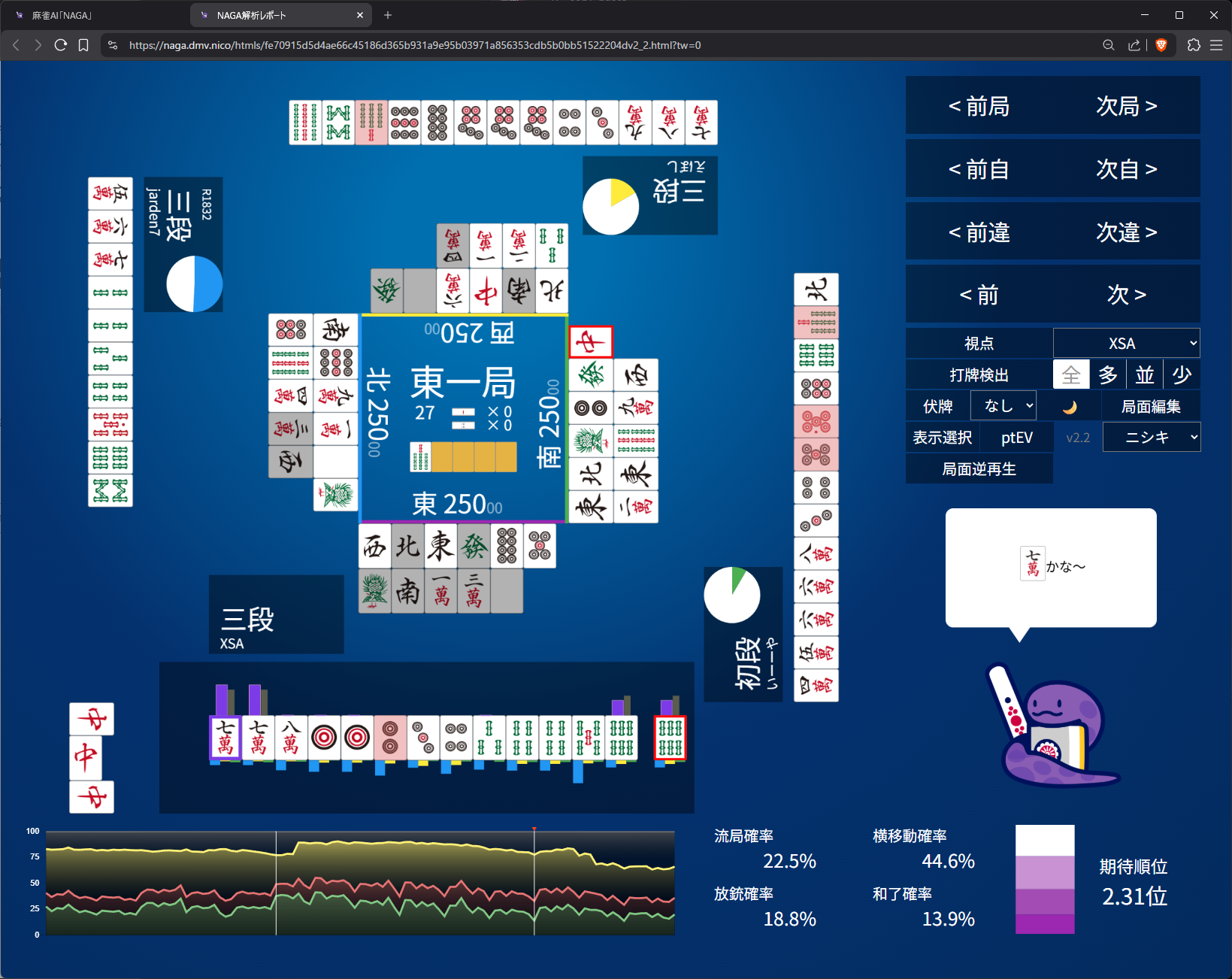Click the 局面逆再生 button

[979, 469]
